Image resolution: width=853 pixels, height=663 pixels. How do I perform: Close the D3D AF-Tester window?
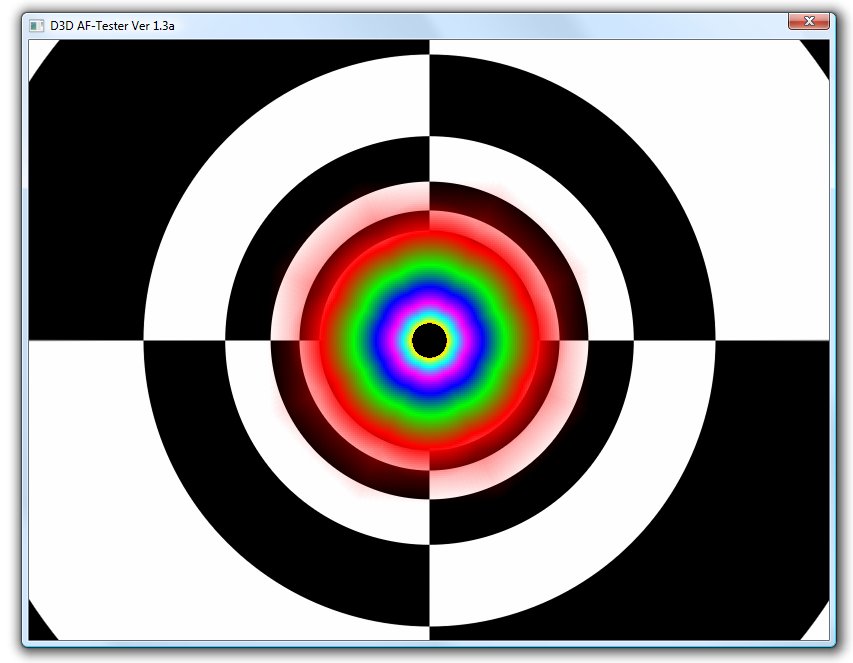(808, 21)
